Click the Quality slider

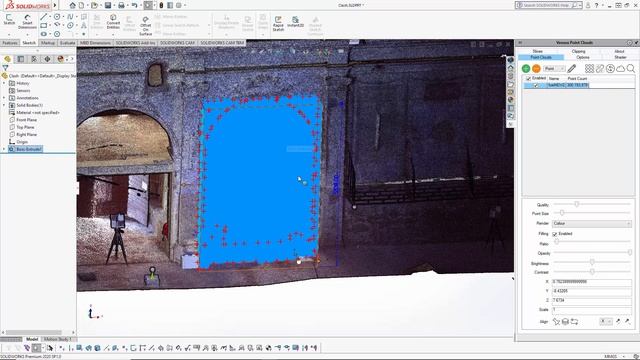592,204
